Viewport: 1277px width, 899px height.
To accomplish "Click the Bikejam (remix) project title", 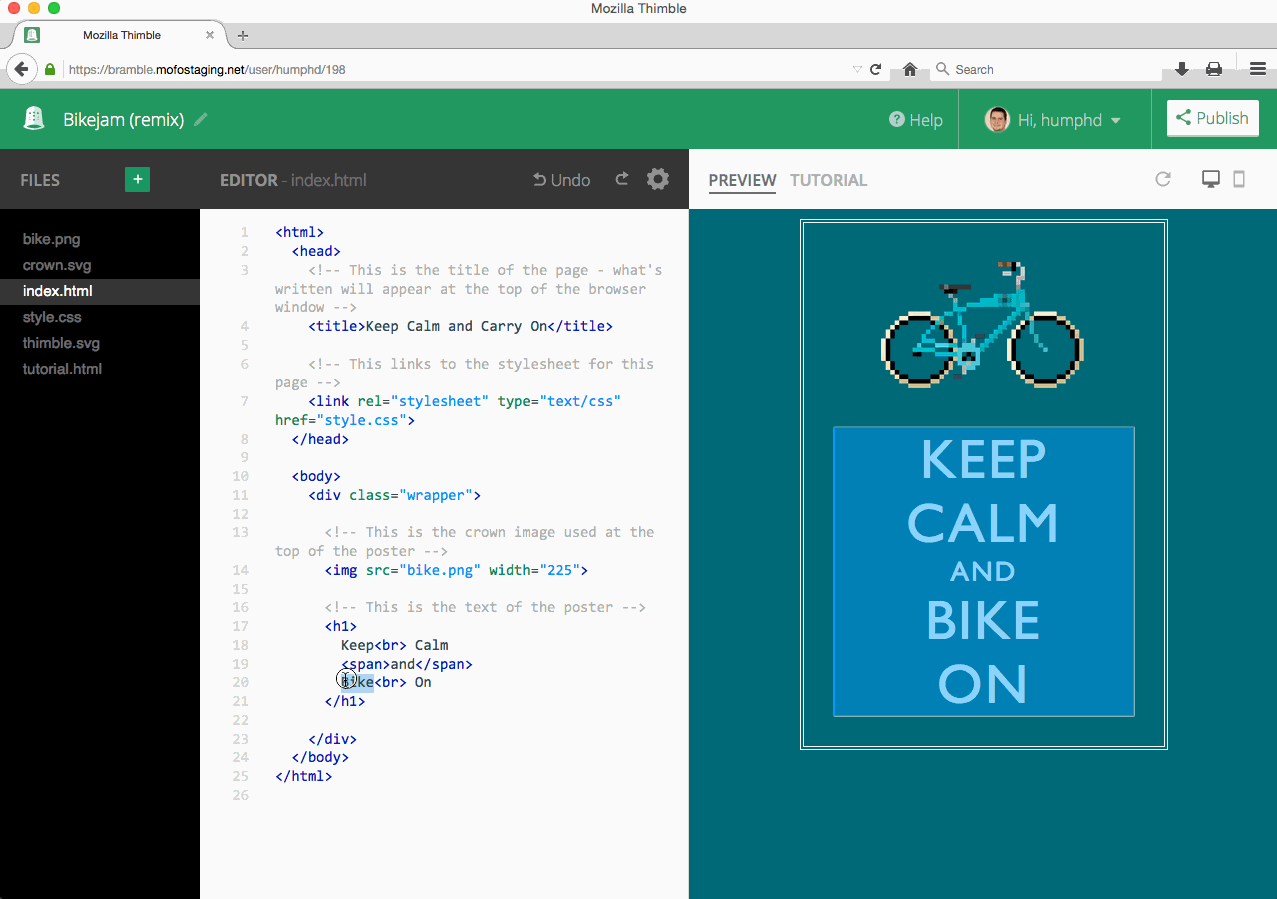I will (124, 120).
